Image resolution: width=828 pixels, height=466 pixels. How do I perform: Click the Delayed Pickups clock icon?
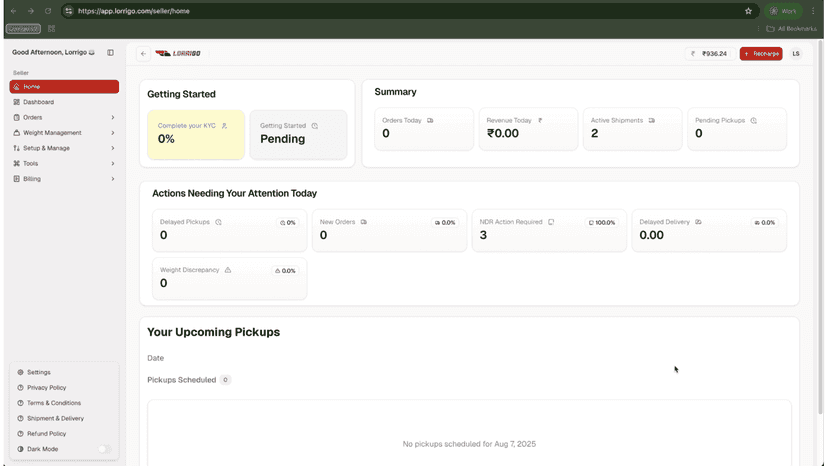(x=218, y=222)
